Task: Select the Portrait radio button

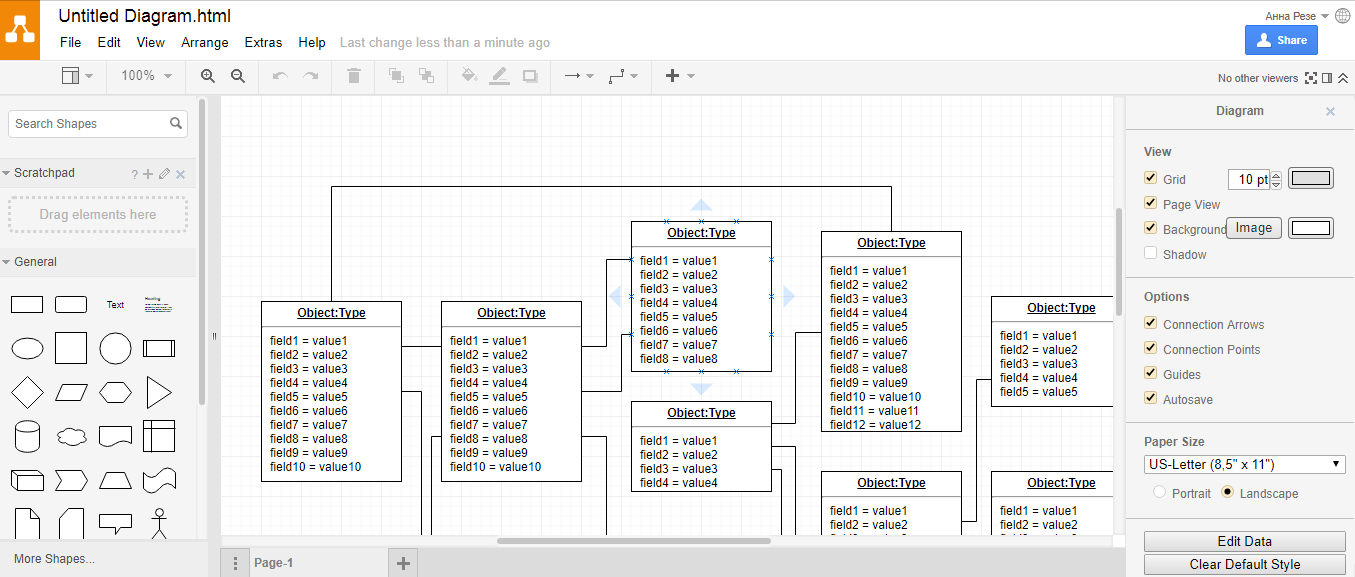Action: coord(1160,493)
